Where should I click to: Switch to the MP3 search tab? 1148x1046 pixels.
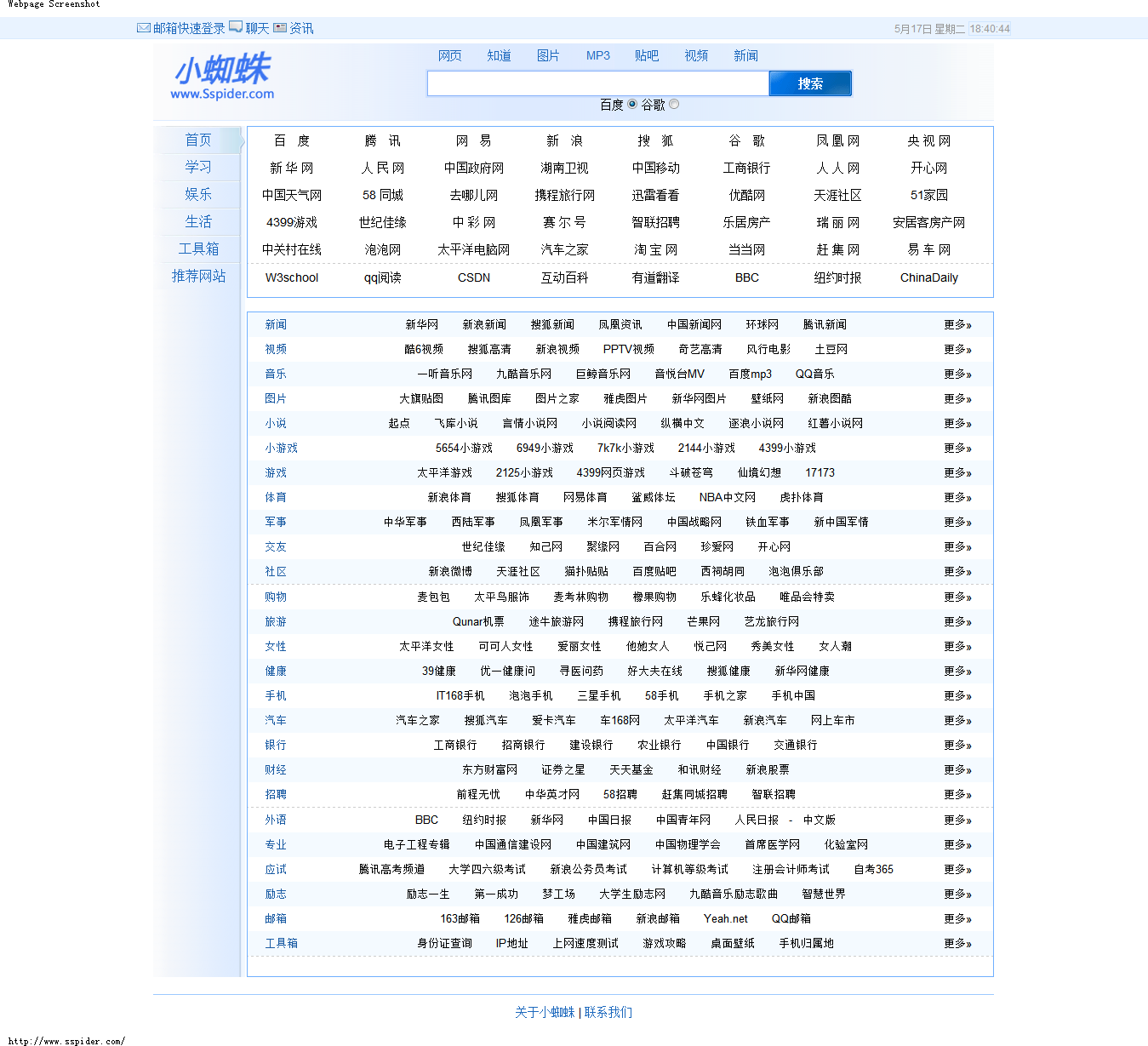click(x=598, y=55)
